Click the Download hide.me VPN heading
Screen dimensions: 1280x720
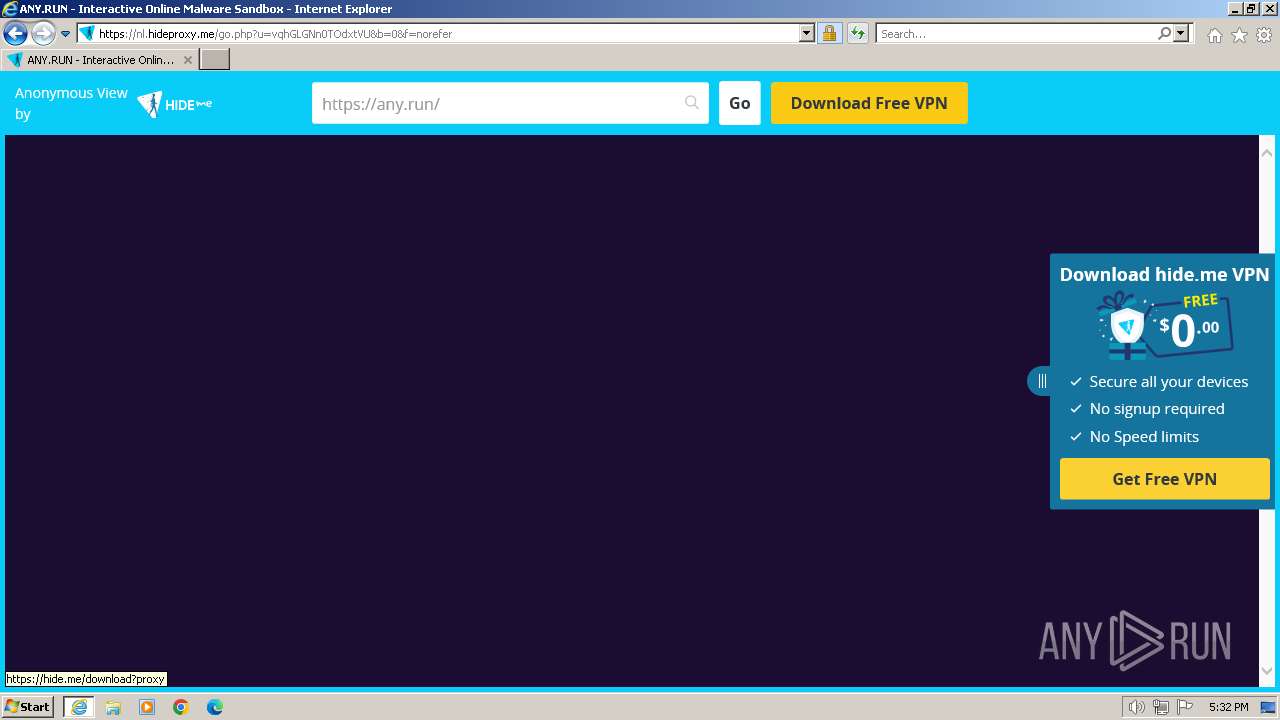[1165, 274]
